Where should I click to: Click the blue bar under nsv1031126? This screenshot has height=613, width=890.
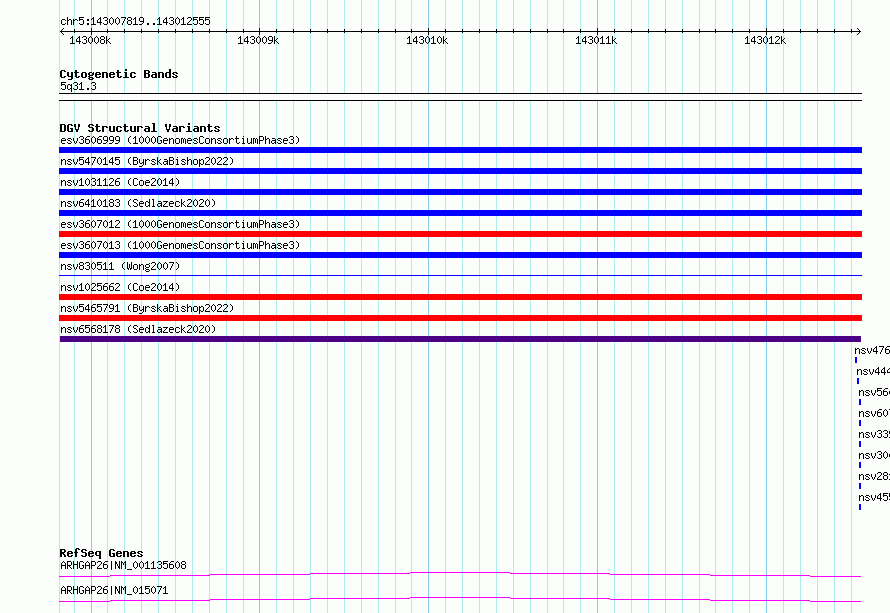pyautogui.click(x=460, y=192)
